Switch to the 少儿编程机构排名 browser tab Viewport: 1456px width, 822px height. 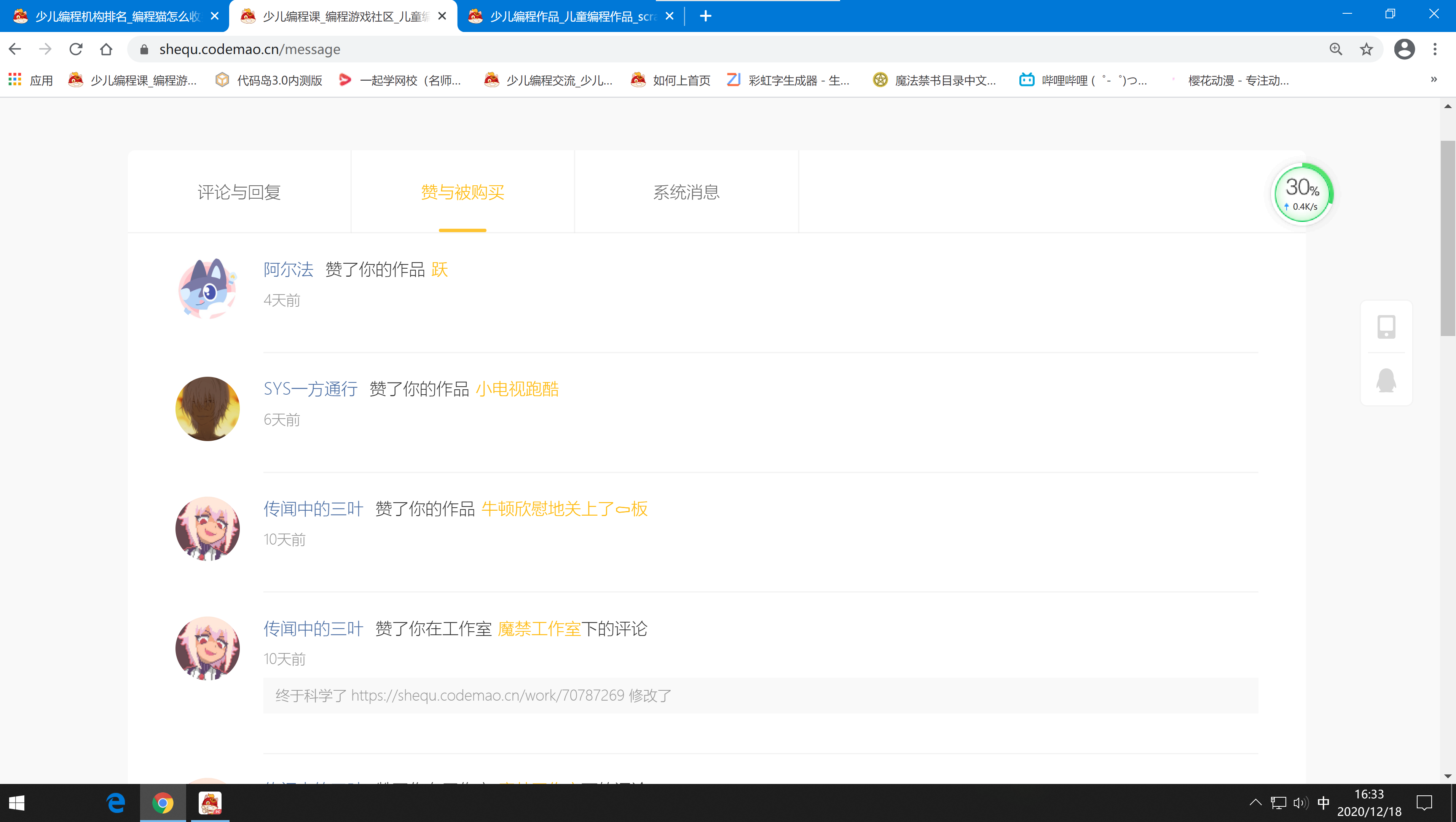click(x=115, y=16)
